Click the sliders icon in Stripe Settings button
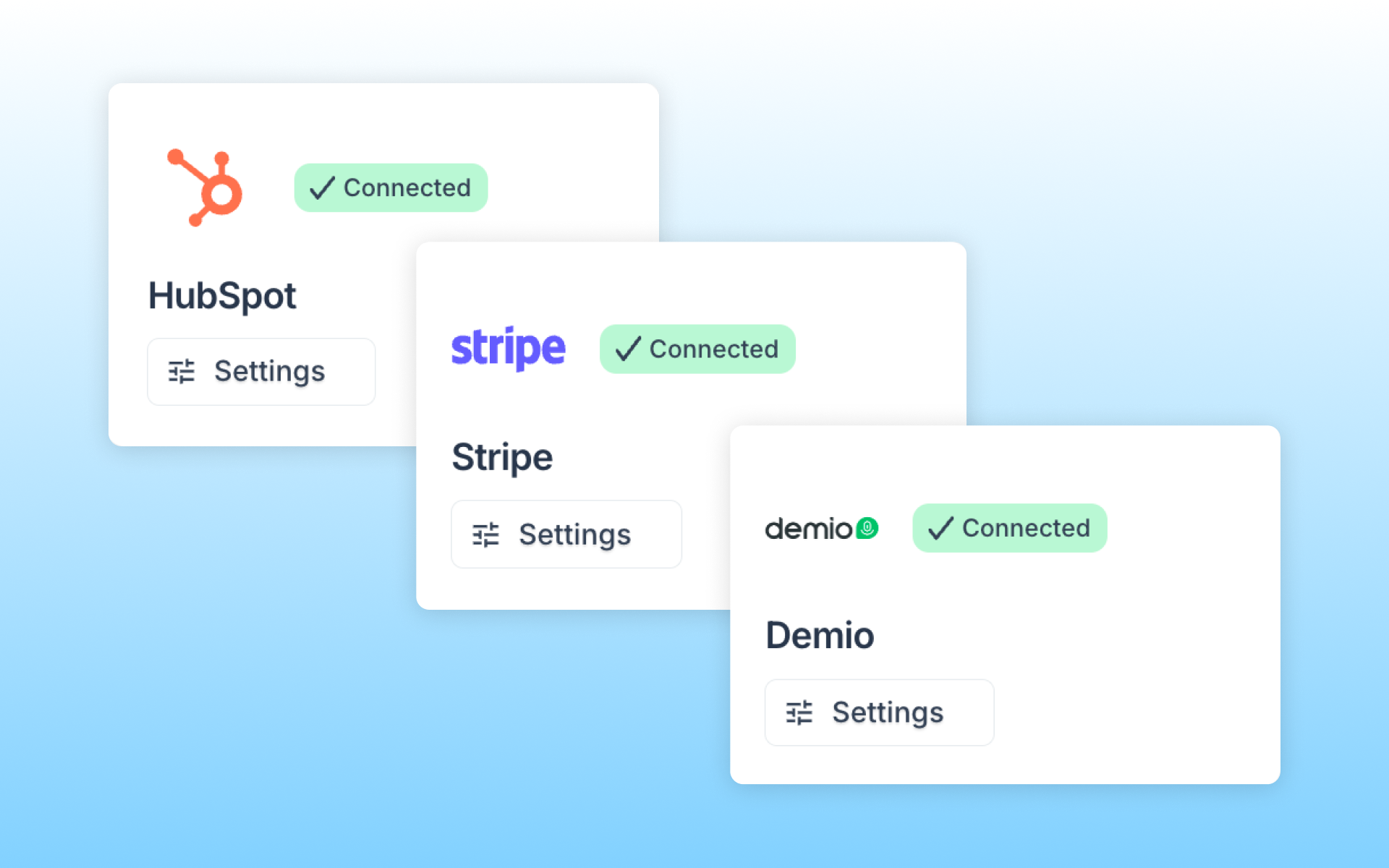The height and width of the screenshot is (868, 1389). click(485, 535)
